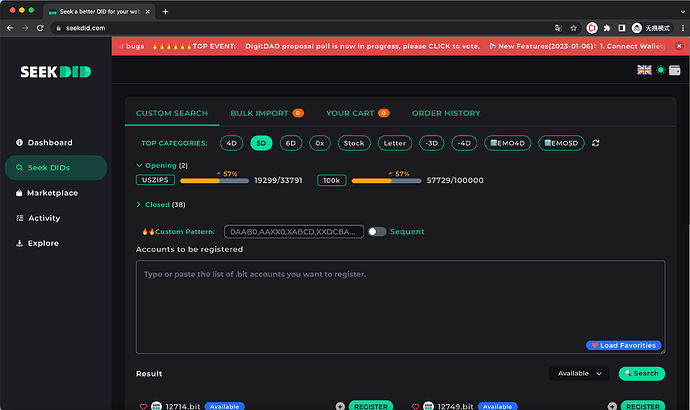This screenshot has width=690, height=410.
Task: Favorite 12749.bit with heart icon
Action: (415, 406)
